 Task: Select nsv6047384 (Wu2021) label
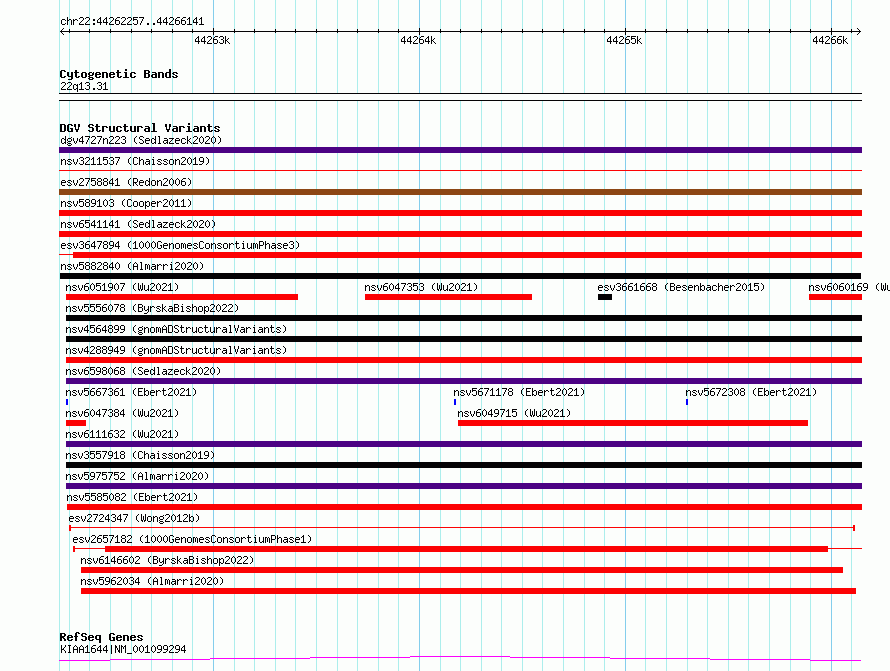122,413
